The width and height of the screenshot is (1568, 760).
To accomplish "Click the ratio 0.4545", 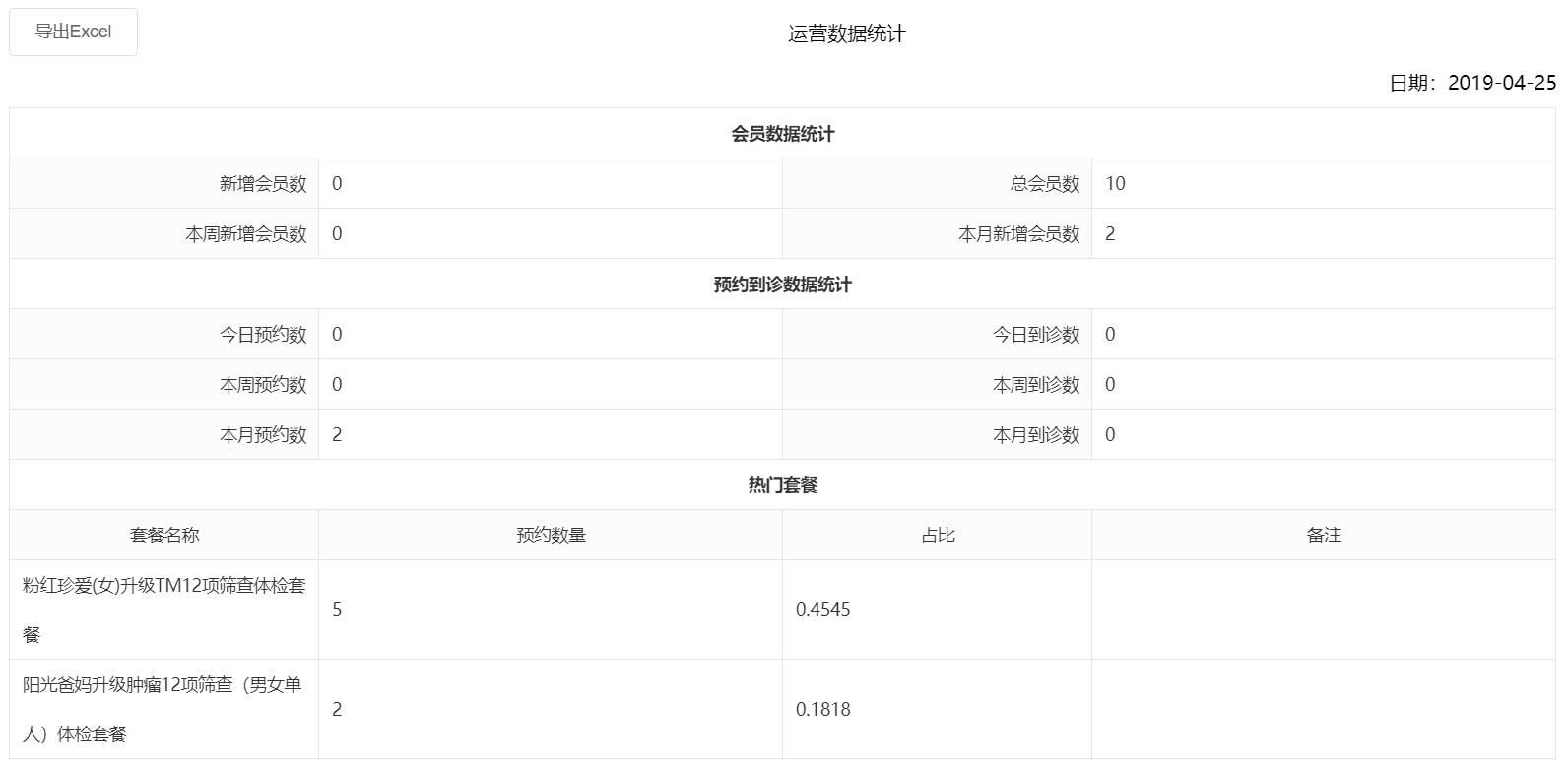I will pos(823,610).
